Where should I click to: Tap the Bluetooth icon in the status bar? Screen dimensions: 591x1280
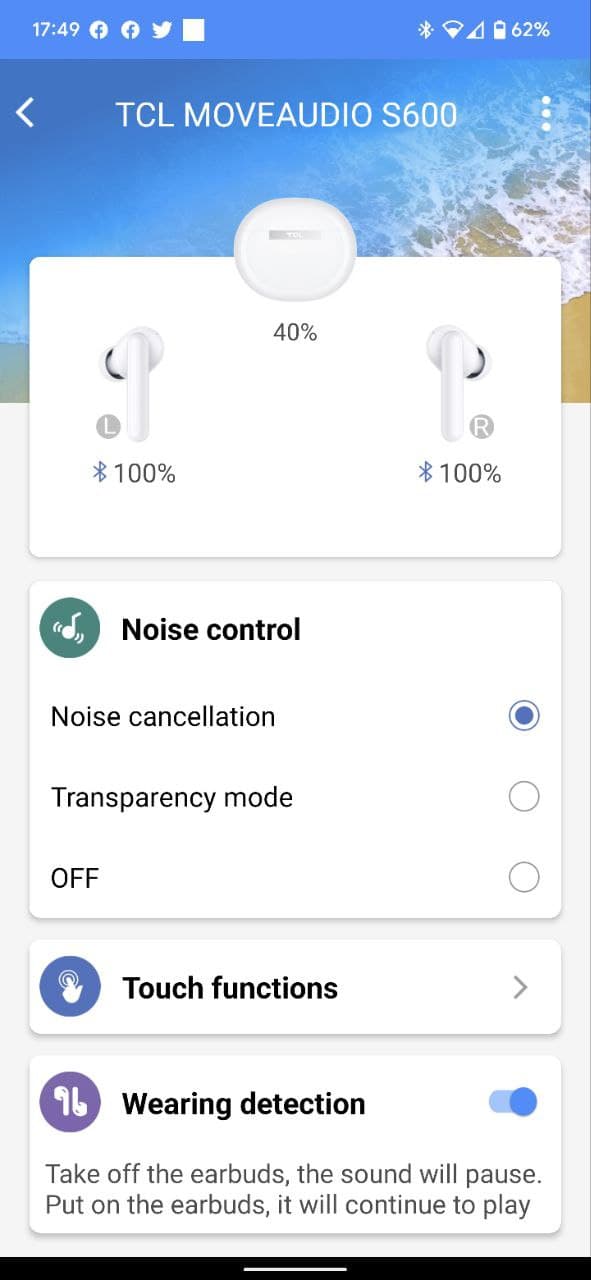[x=425, y=29]
